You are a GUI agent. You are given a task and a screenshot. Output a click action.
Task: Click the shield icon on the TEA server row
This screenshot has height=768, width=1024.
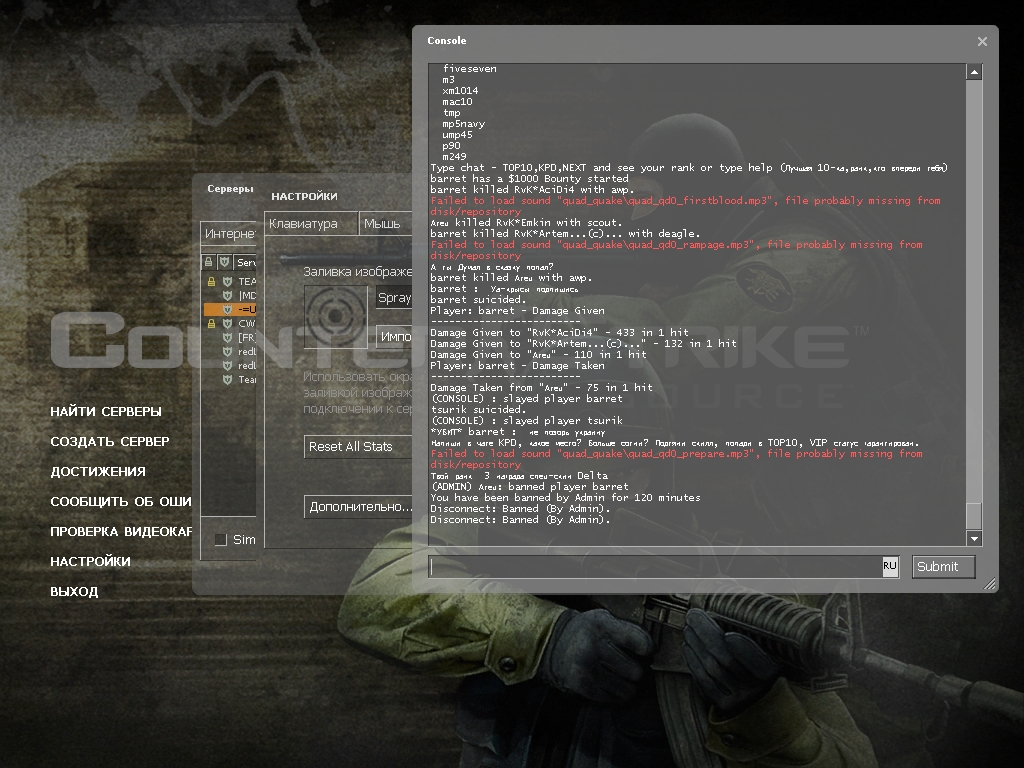coord(227,281)
